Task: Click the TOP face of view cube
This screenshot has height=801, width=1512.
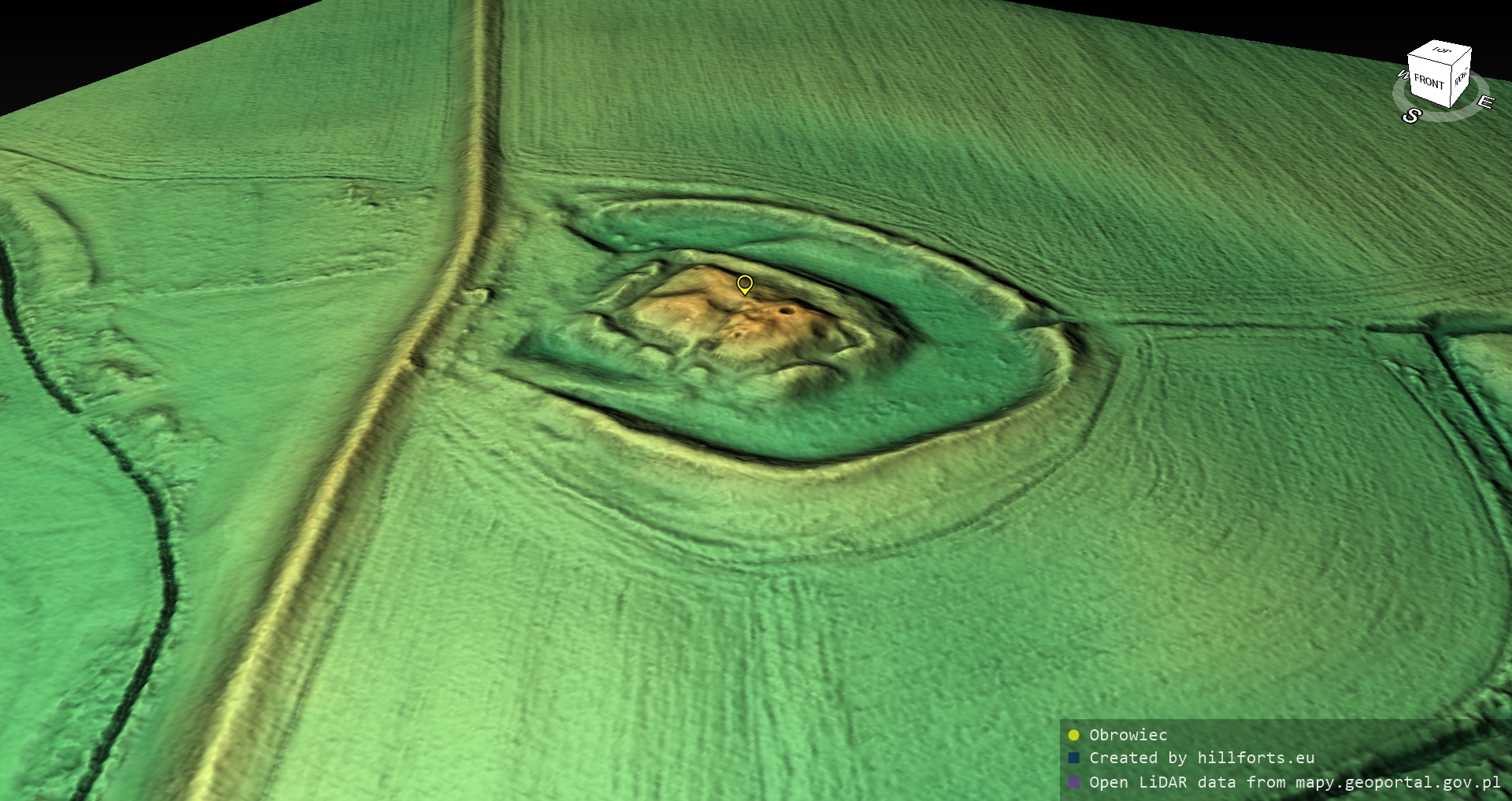Action: [1441, 51]
